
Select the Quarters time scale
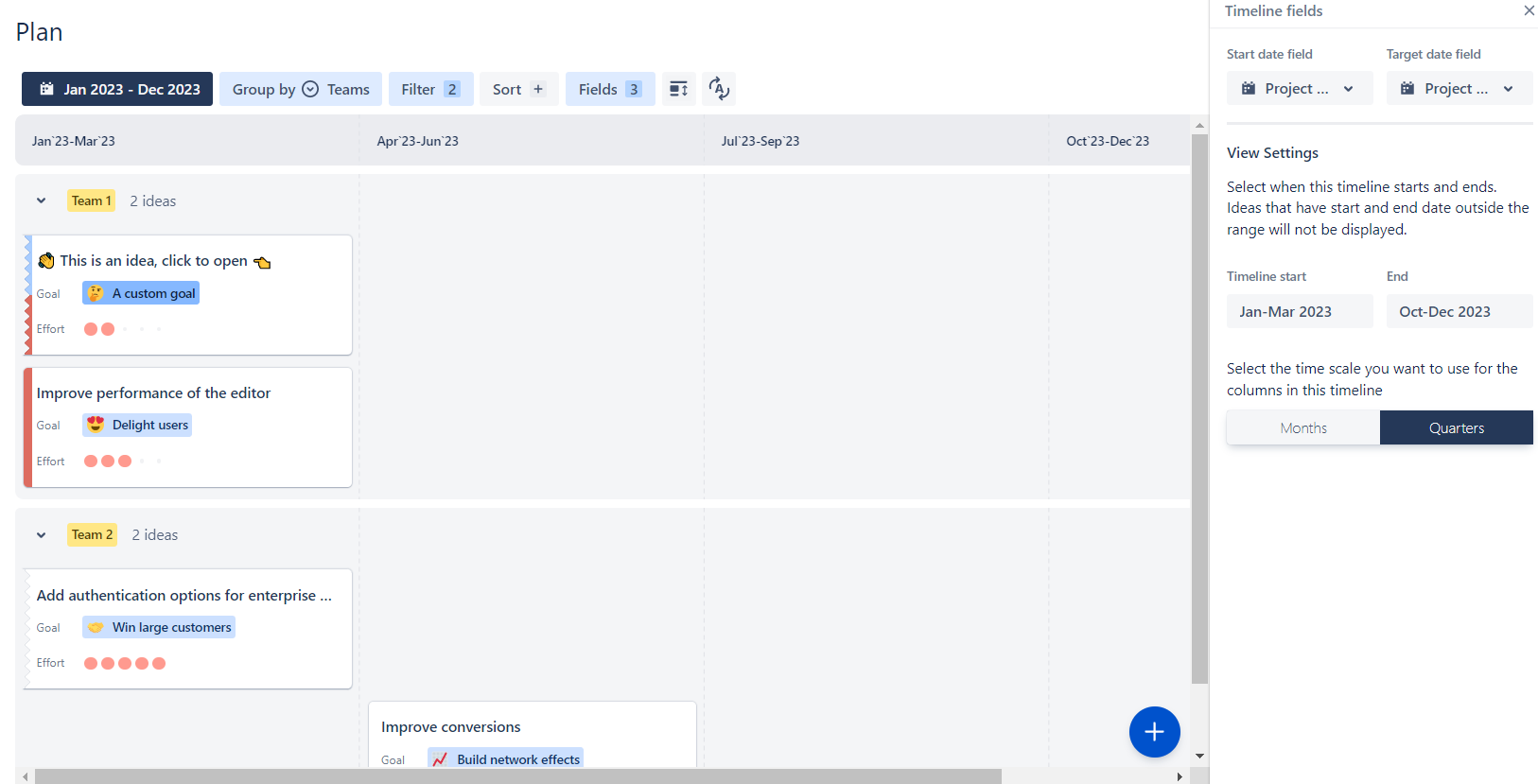pyautogui.click(x=1456, y=427)
